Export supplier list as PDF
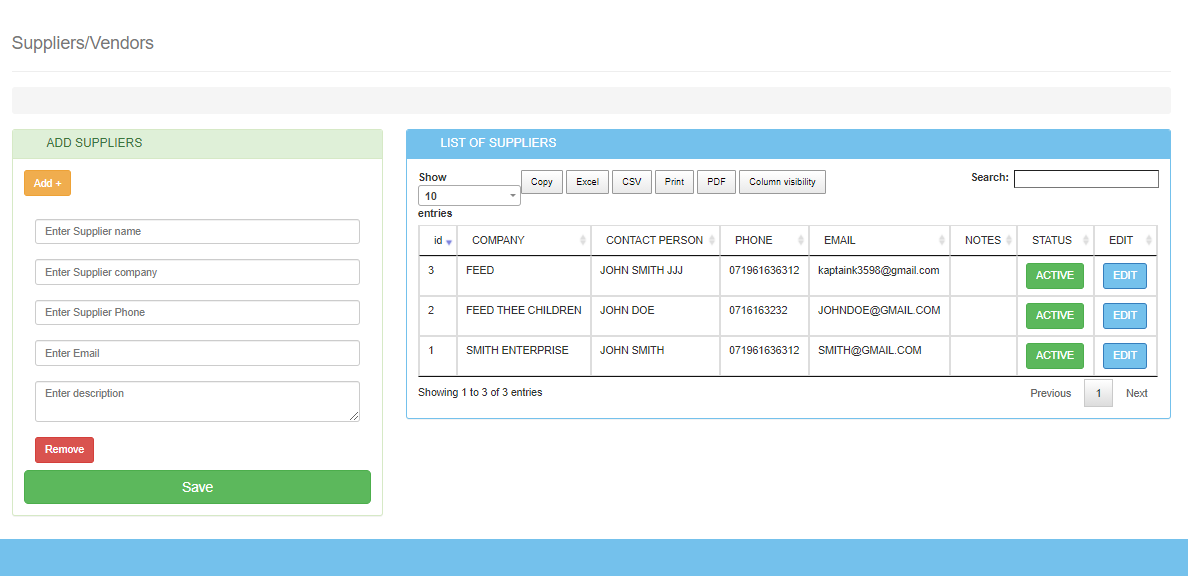Screen dimensions: 1188x576 (716, 182)
